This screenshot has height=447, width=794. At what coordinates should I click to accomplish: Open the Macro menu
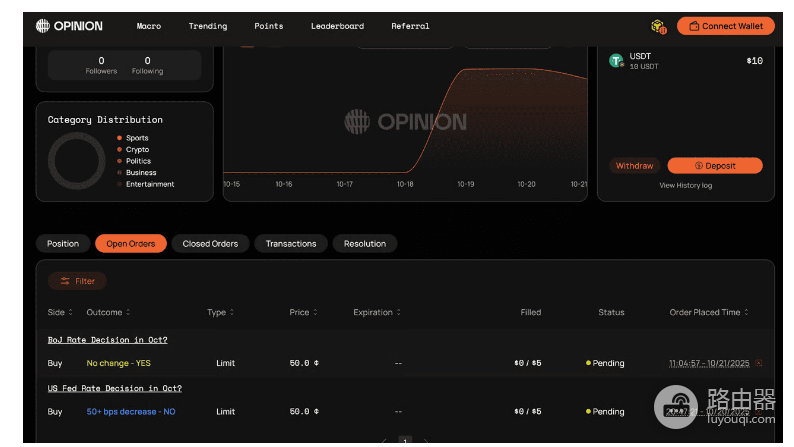[x=149, y=26]
